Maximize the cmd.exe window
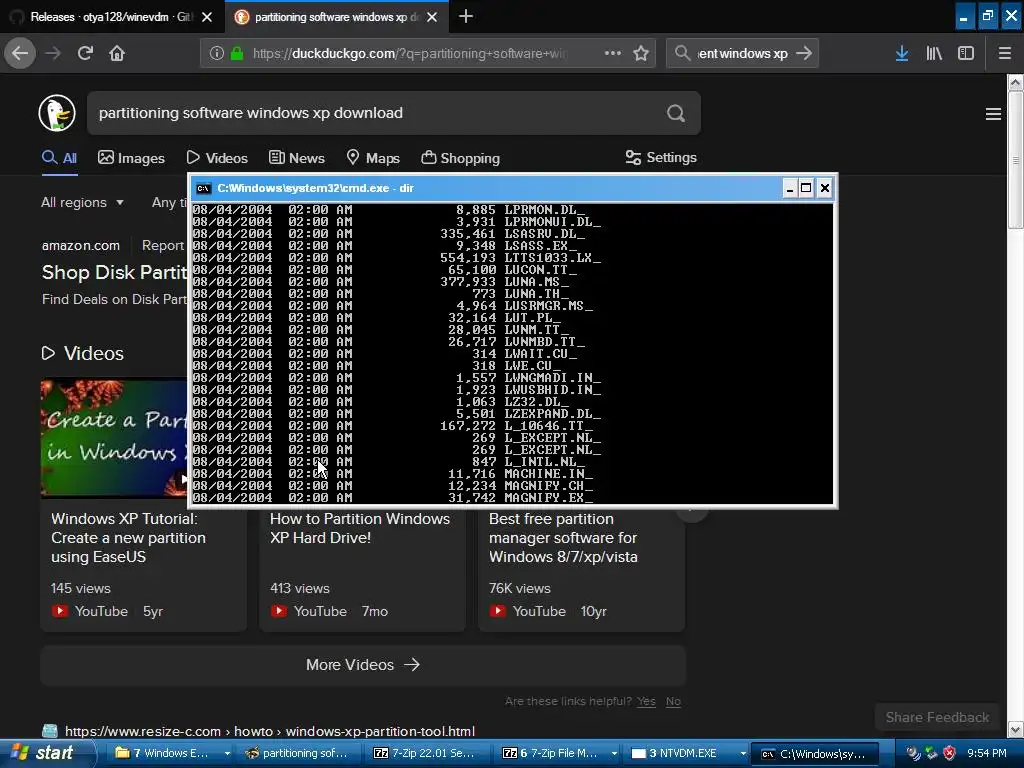This screenshot has width=1024, height=768. [x=807, y=188]
